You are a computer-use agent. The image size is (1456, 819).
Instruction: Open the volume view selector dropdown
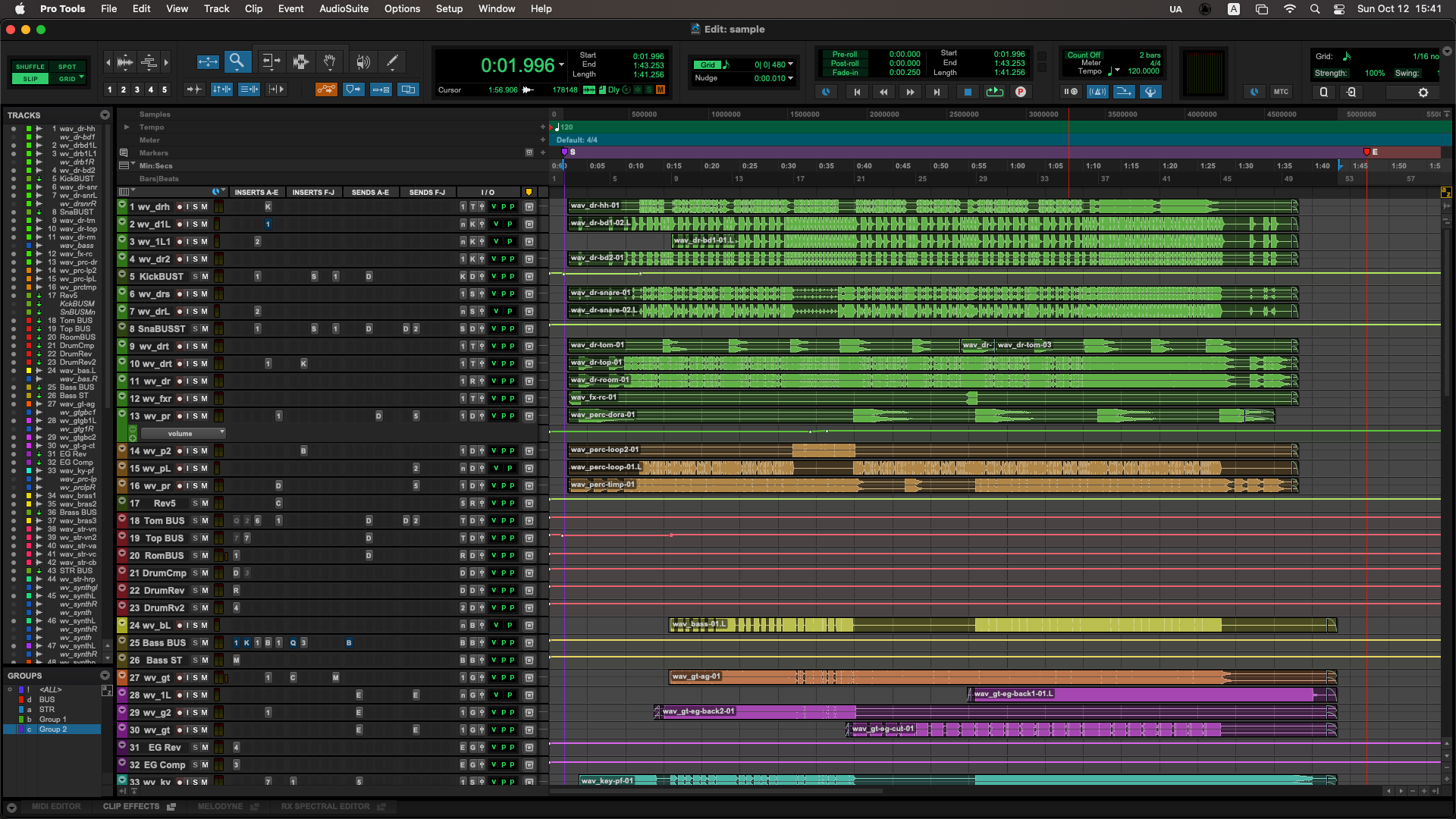pyautogui.click(x=184, y=434)
